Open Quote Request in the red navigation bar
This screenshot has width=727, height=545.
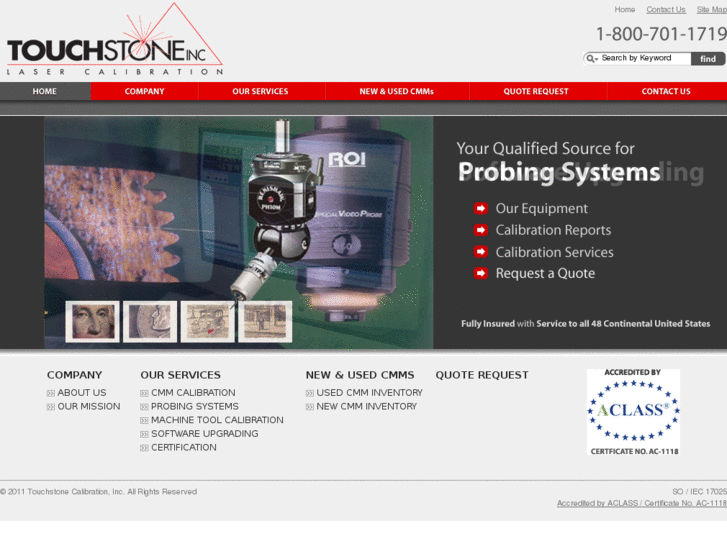(x=536, y=91)
